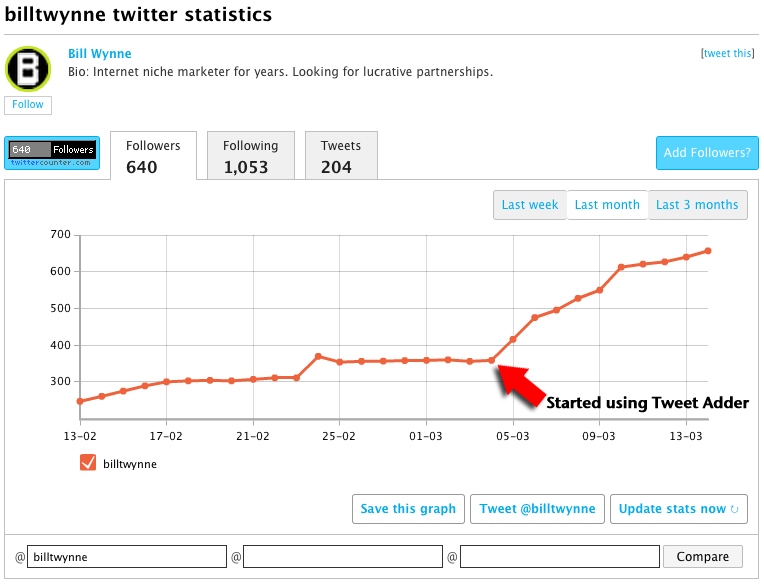Uncheck the billtwynne legend checkbox
The height and width of the screenshot is (584, 764).
(x=87, y=463)
